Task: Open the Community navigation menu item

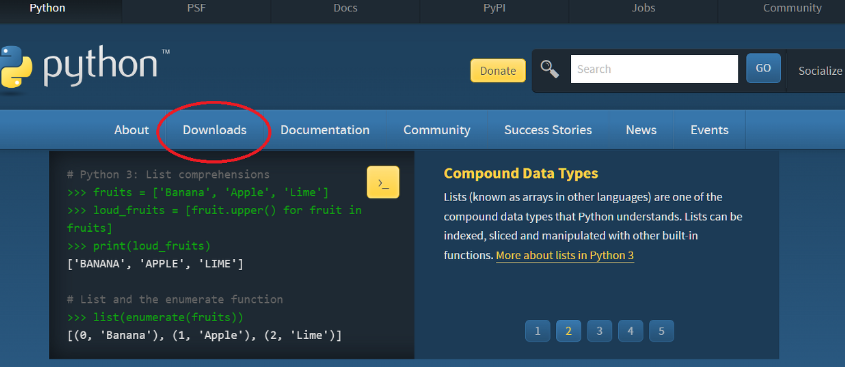Action: tap(437, 130)
